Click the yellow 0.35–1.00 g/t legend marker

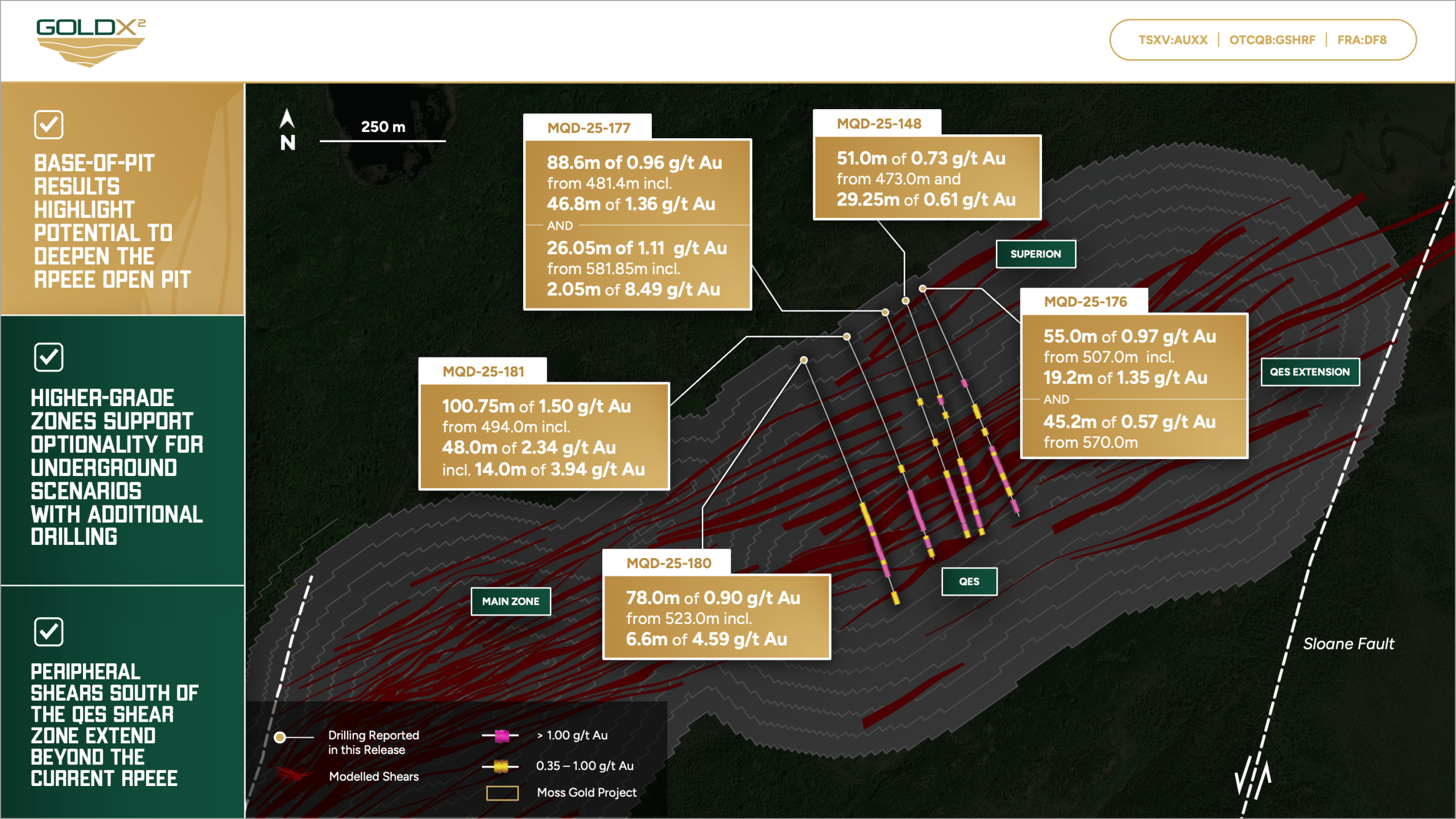pos(501,767)
